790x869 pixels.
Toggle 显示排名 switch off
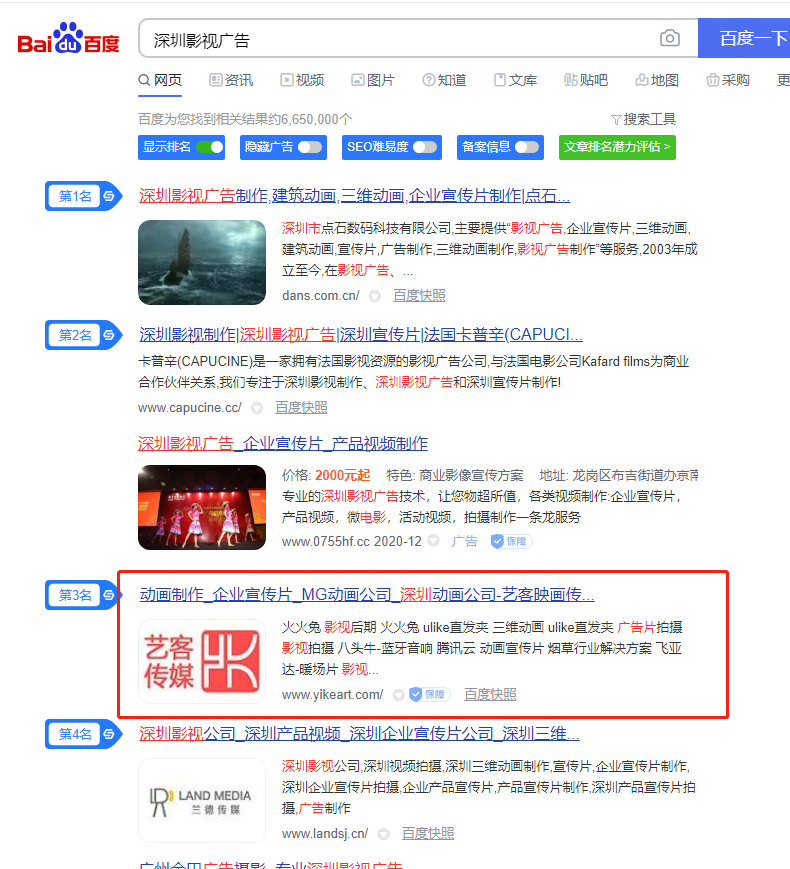coord(209,147)
